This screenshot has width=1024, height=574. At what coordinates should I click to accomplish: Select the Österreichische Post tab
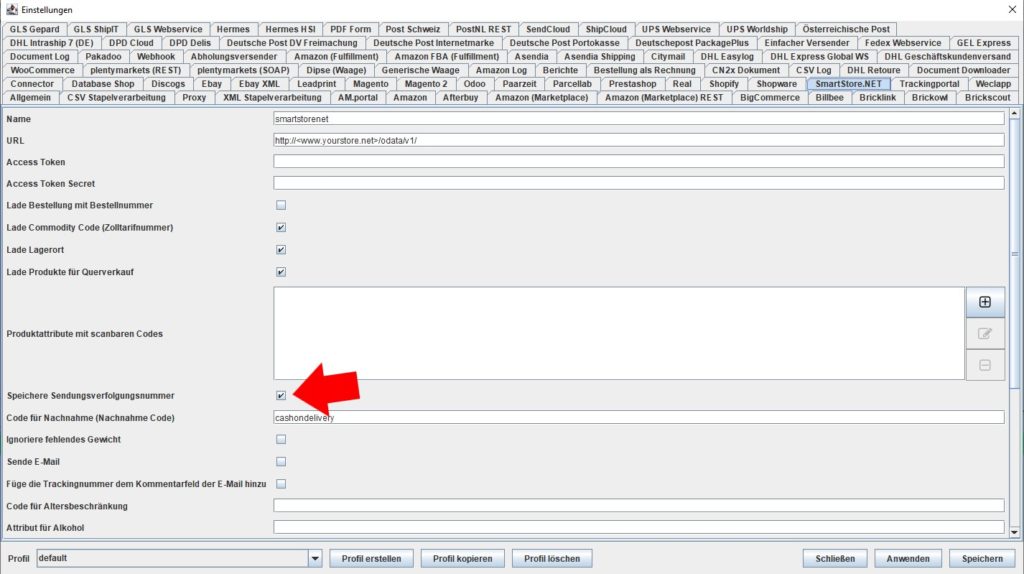click(x=846, y=29)
